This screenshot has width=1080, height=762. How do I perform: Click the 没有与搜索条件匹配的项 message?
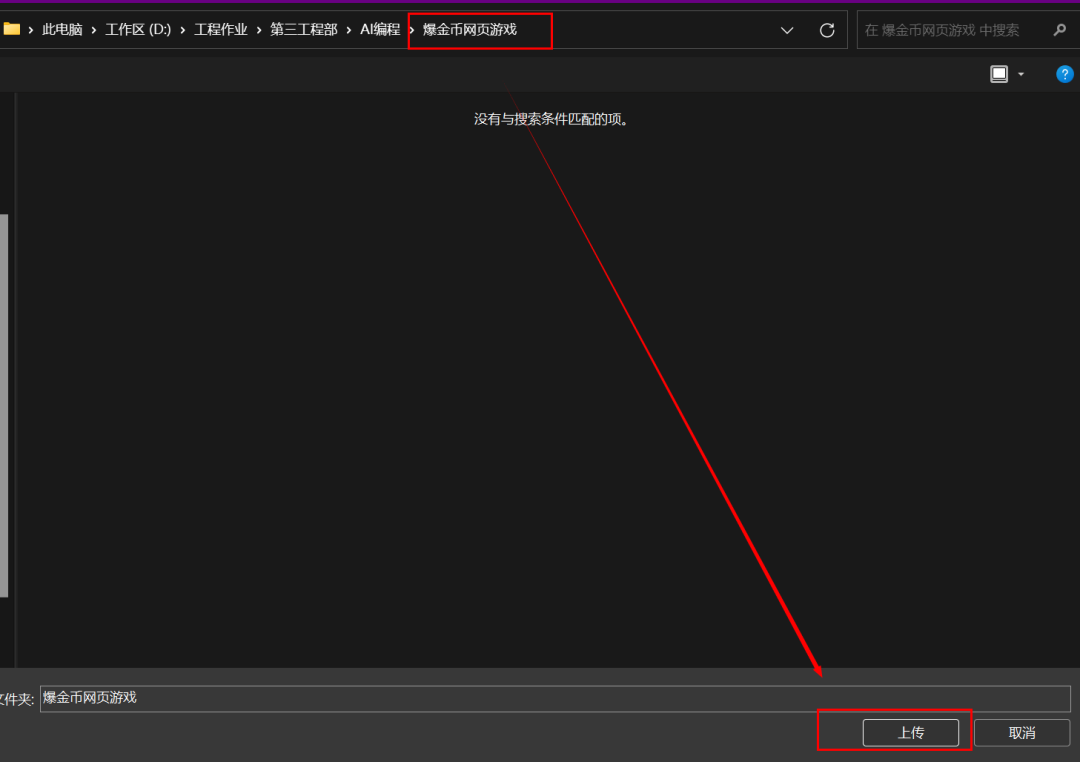pos(551,119)
